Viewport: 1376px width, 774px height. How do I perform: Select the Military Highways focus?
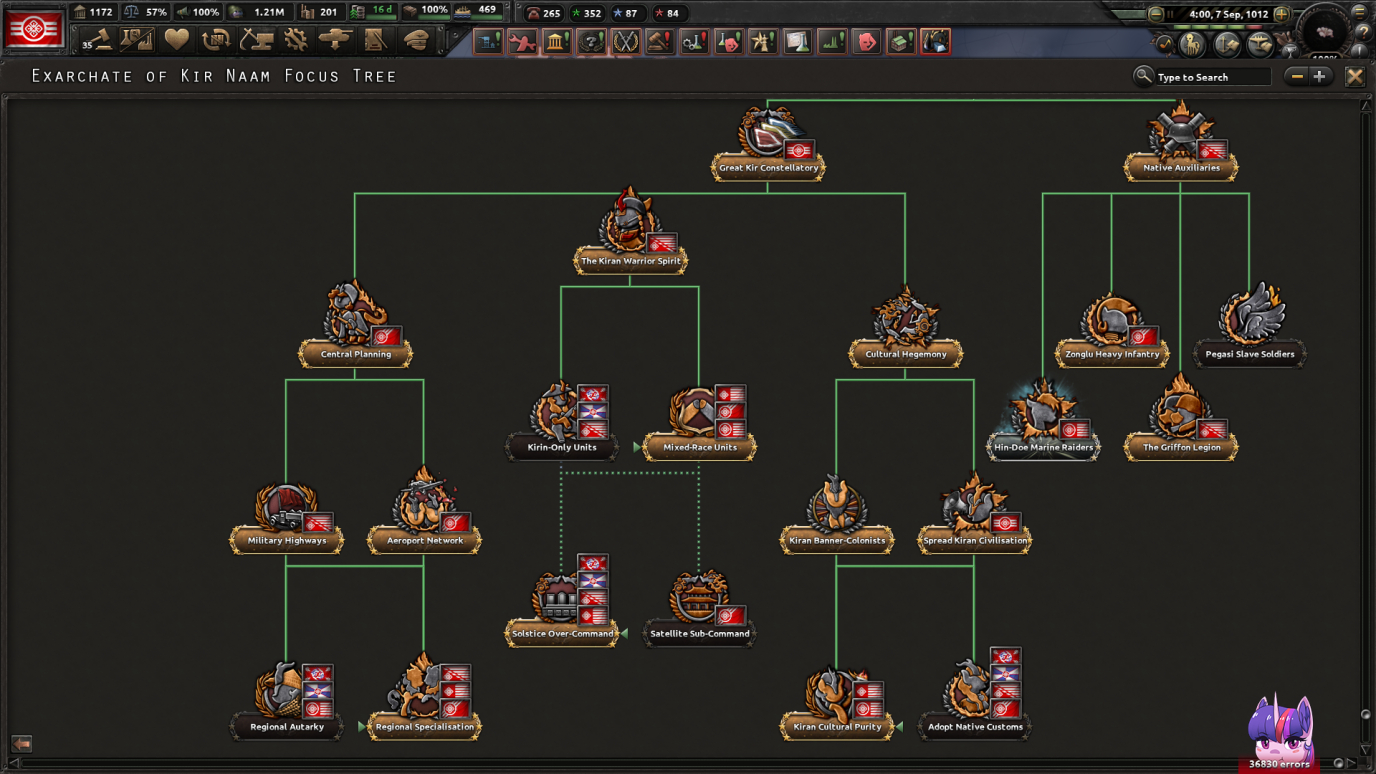point(286,518)
